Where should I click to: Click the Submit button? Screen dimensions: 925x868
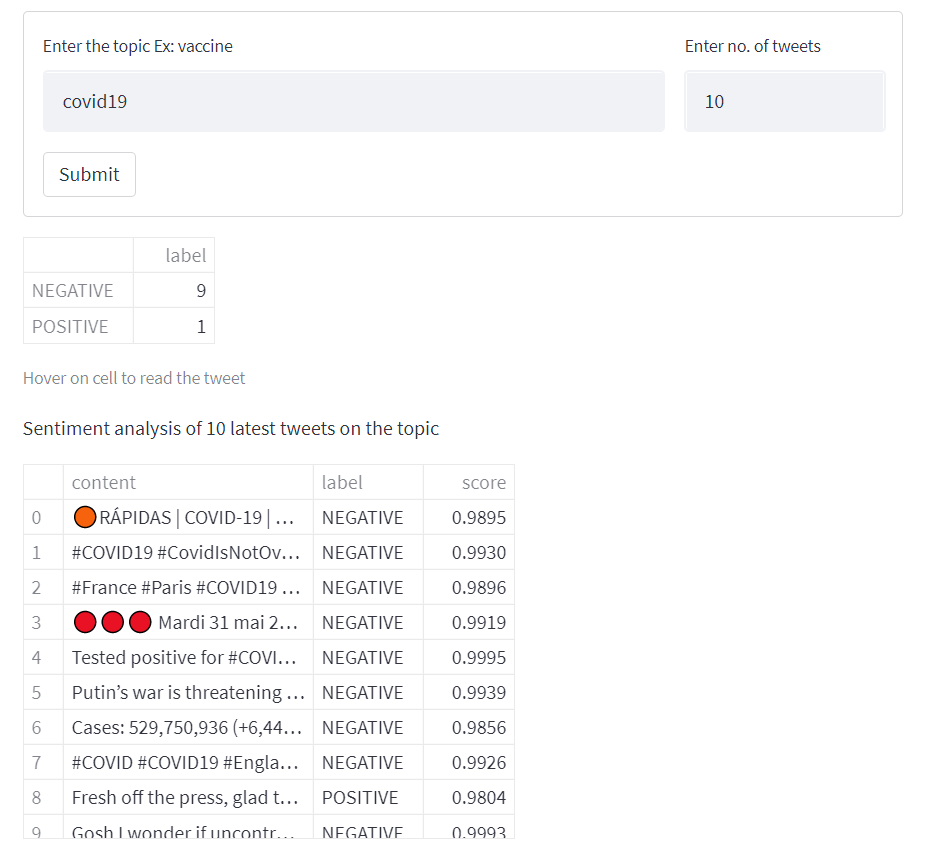(x=89, y=174)
